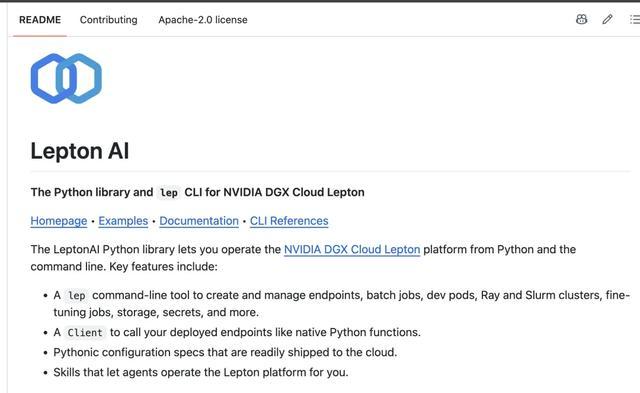Viewport: 640px width, 393px height.
Task: Switch to the Contributing tab
Action: (109, 20)
